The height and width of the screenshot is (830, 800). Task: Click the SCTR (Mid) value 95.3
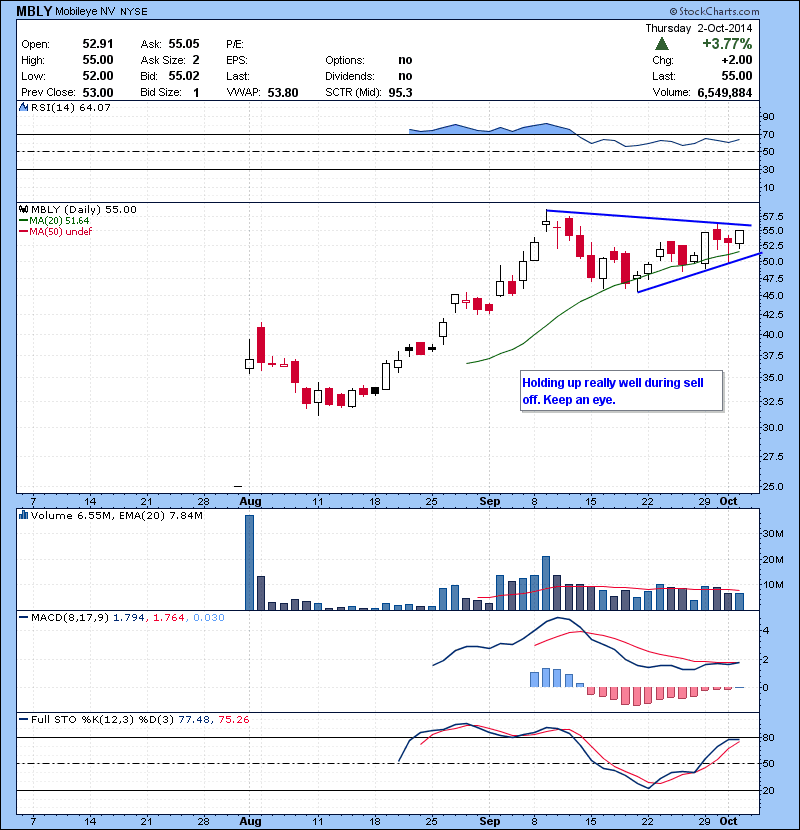(400, 93)
